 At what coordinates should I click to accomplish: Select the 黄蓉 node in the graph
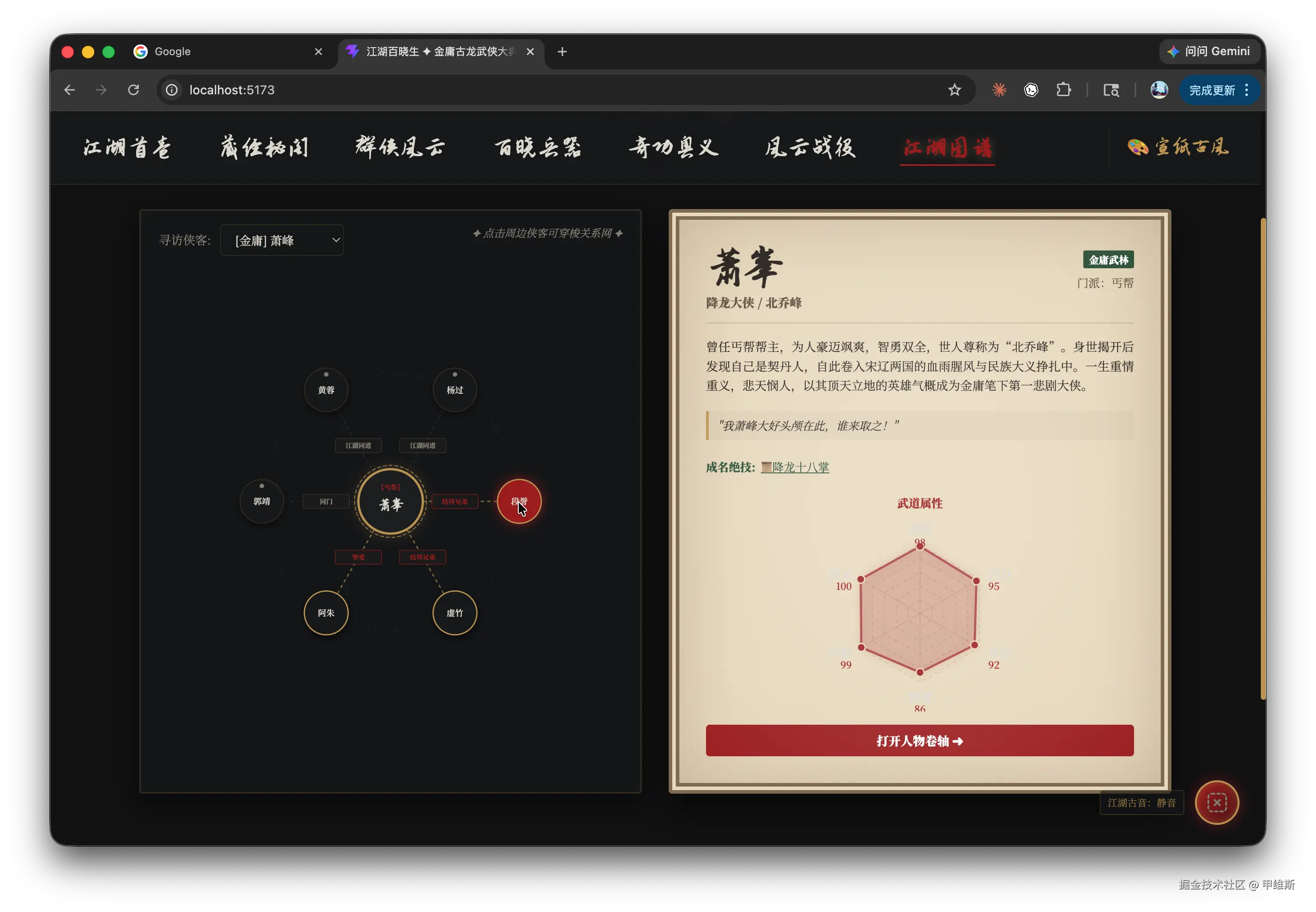pos(326,390)
